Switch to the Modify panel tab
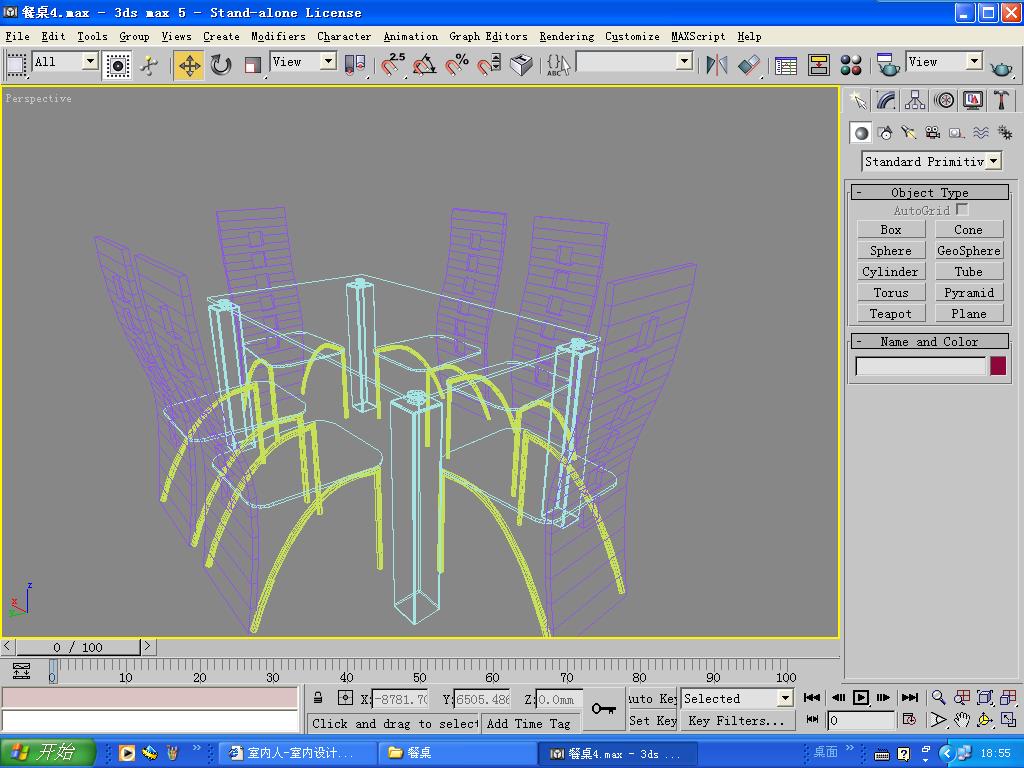This screenshot has width=1024, height=768. tap(886, 100)
